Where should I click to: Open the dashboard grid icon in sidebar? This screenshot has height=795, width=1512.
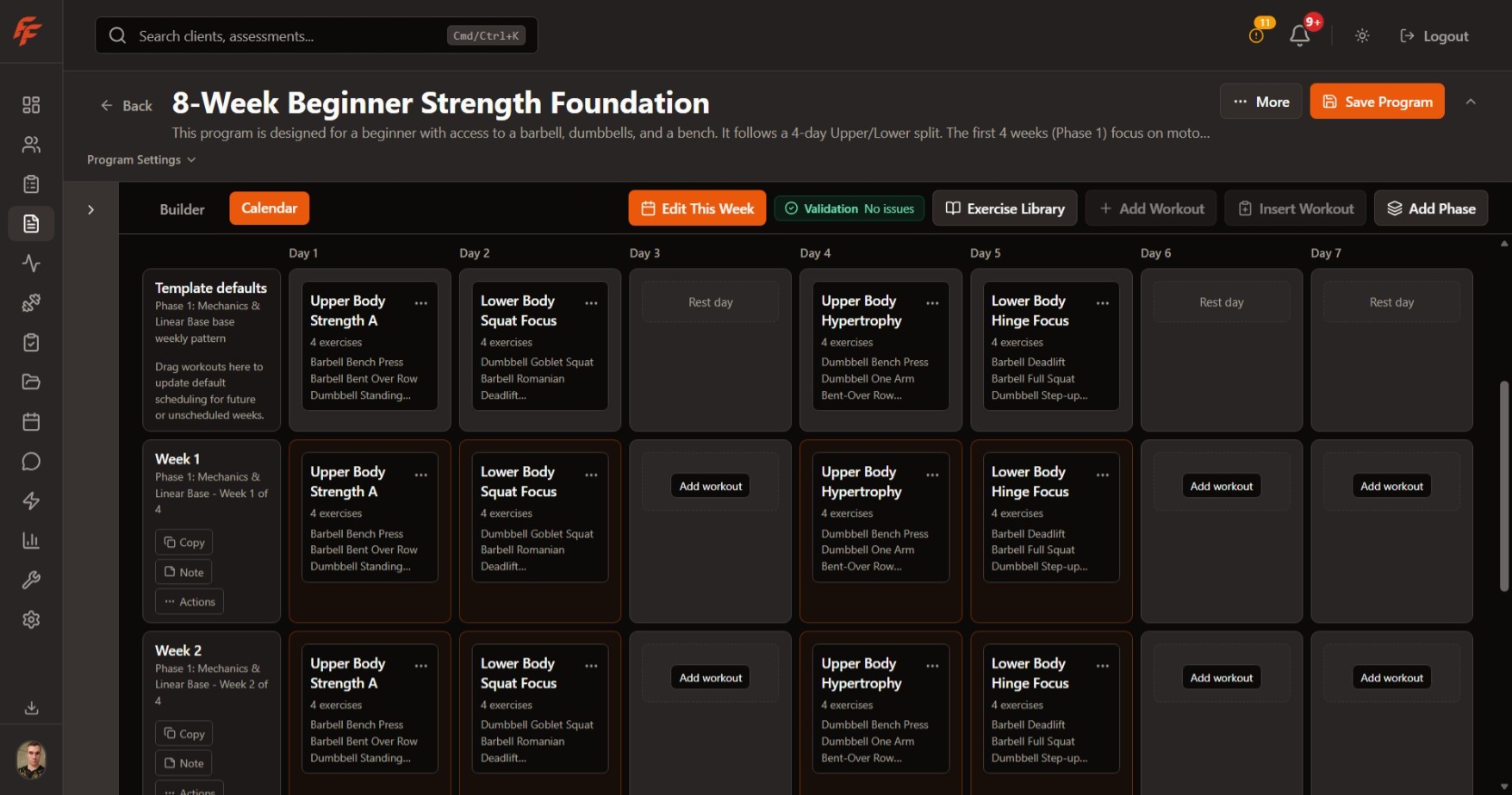pos(31,104)
